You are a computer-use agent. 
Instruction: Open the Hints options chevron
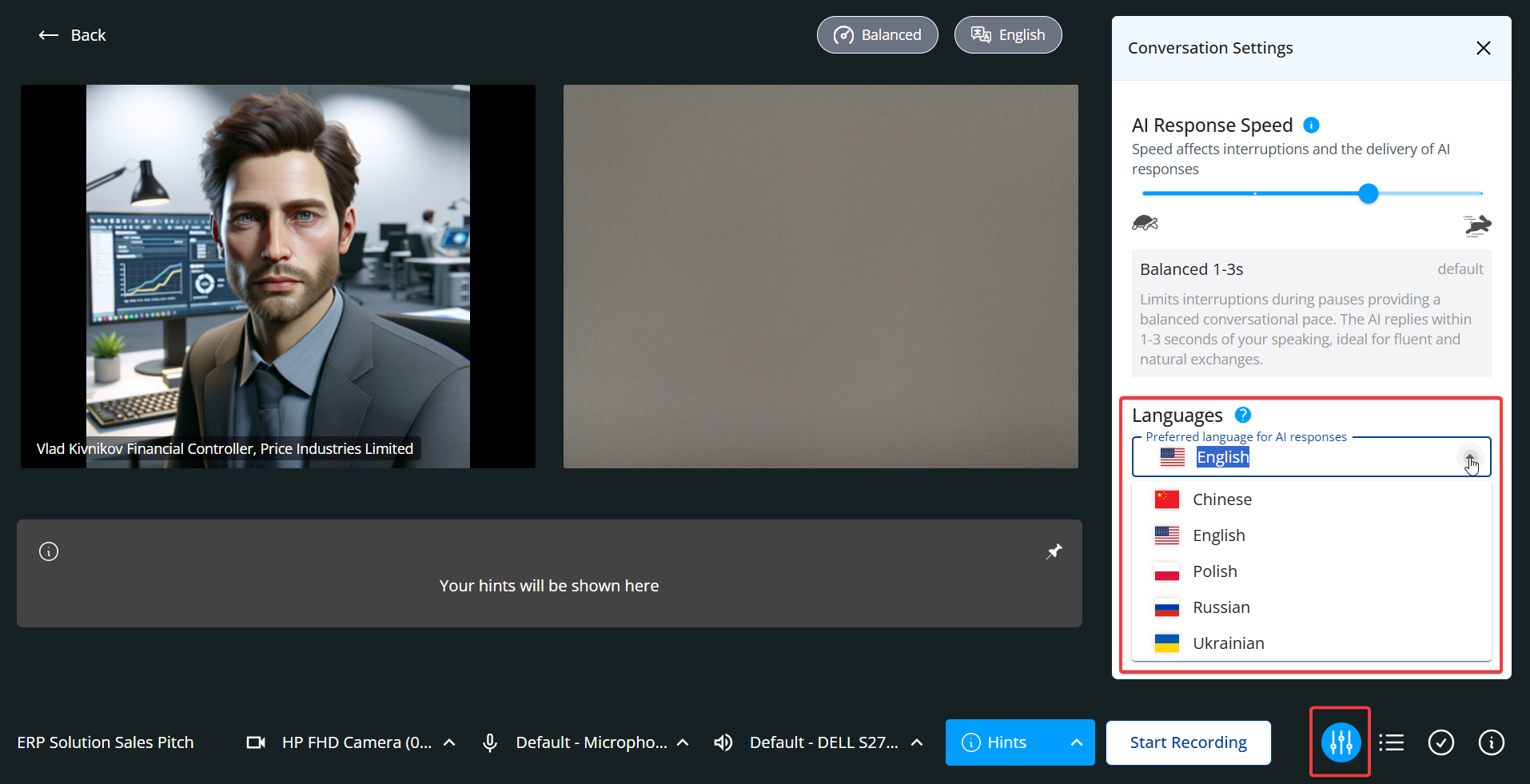(x=1076, y=742)
